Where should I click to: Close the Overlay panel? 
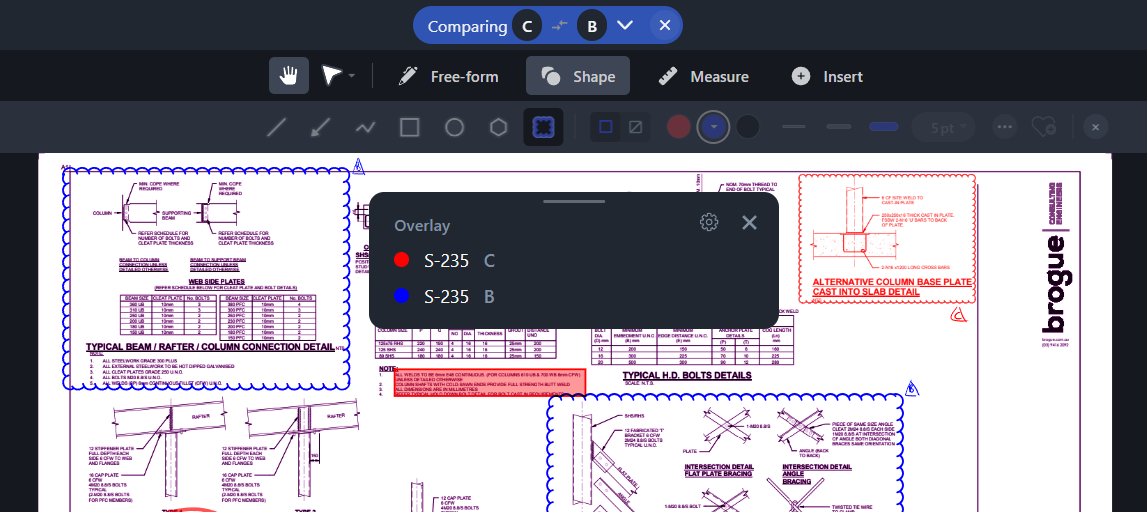click(x=749, y=222)
